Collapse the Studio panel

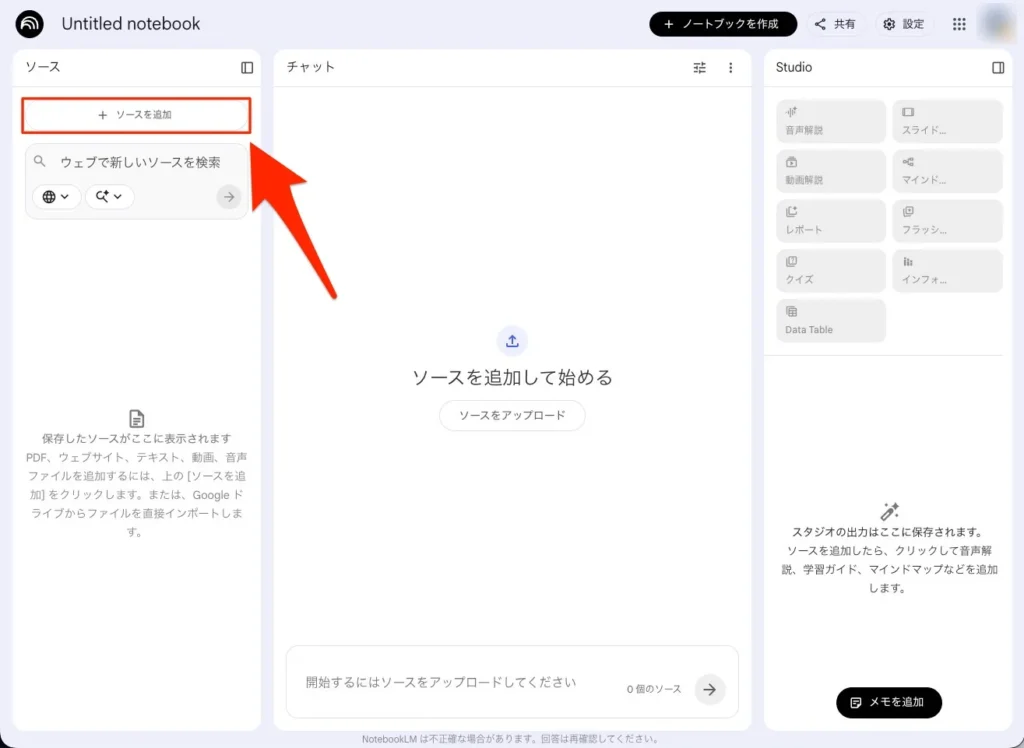(x=998, y=68)
